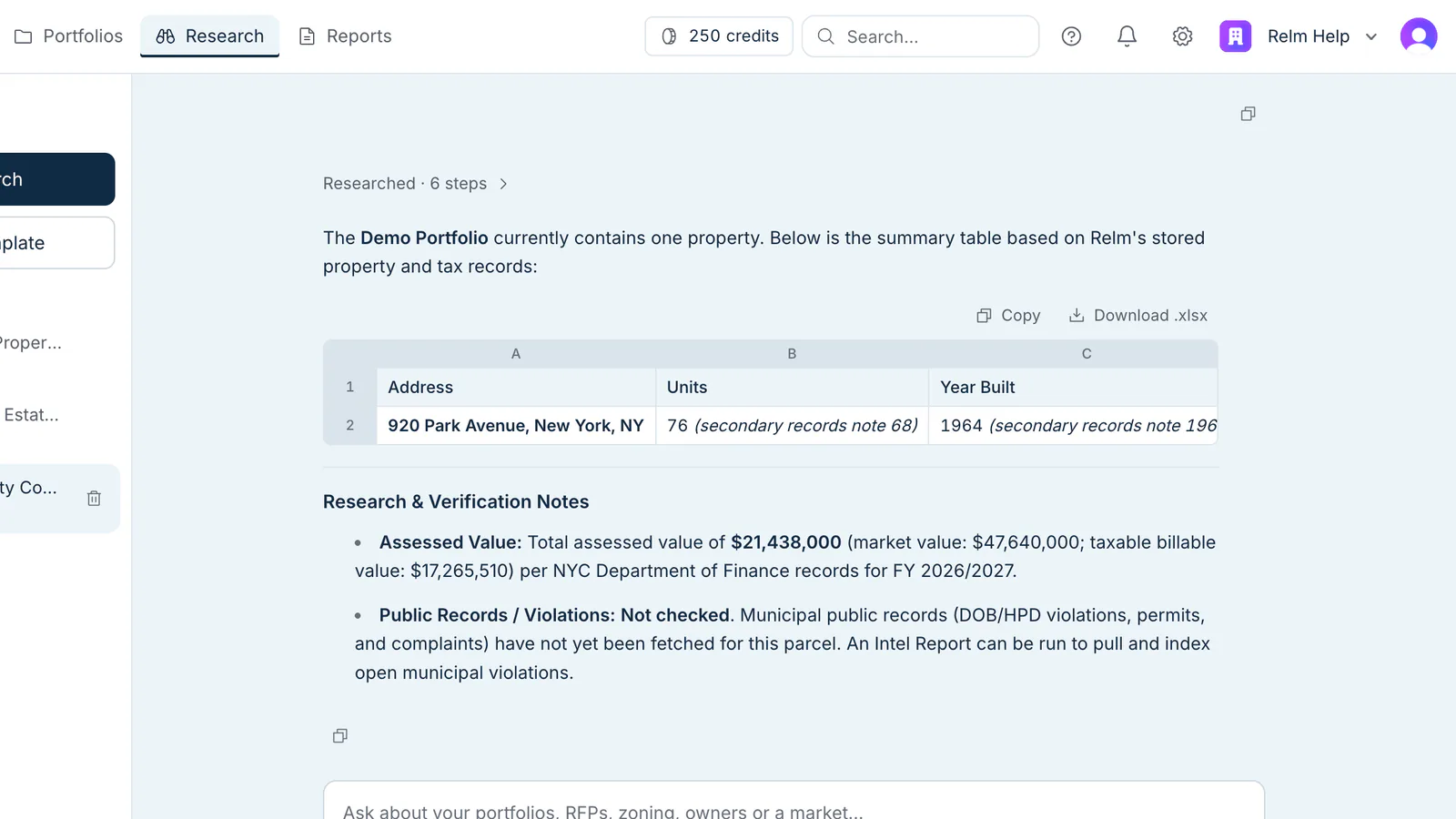Click the Units header cell

coord(792,387)
